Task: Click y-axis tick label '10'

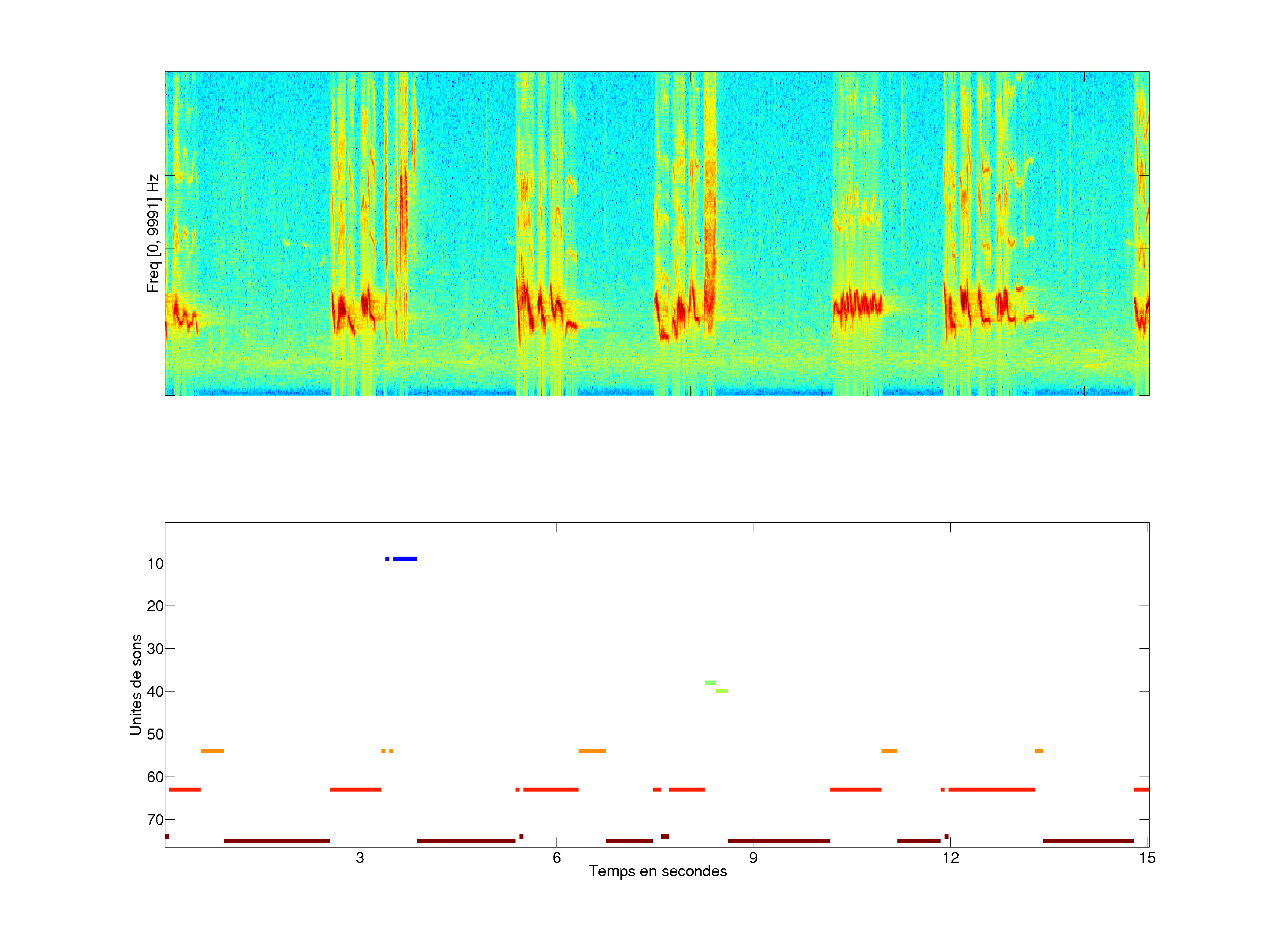Action: 155,564
